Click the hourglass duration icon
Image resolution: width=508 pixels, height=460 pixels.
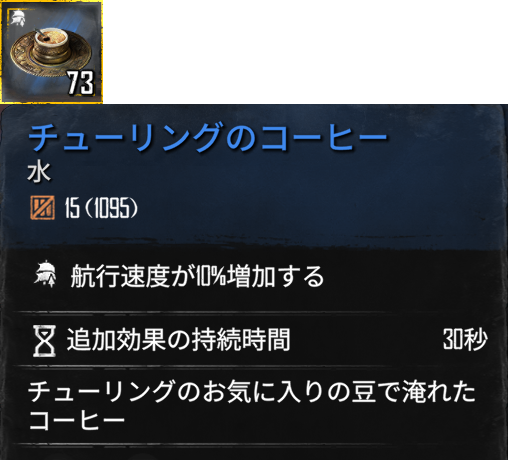tap(44, 341)
